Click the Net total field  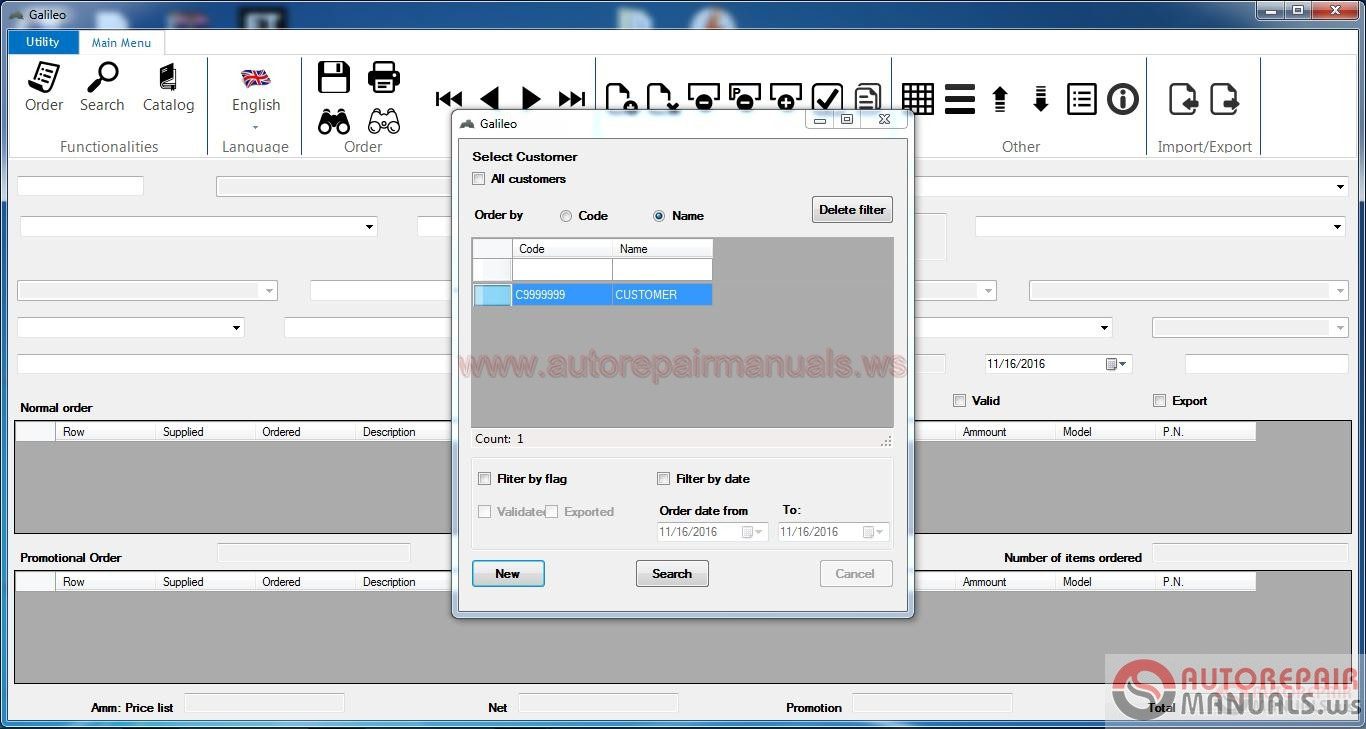(598, 704)
